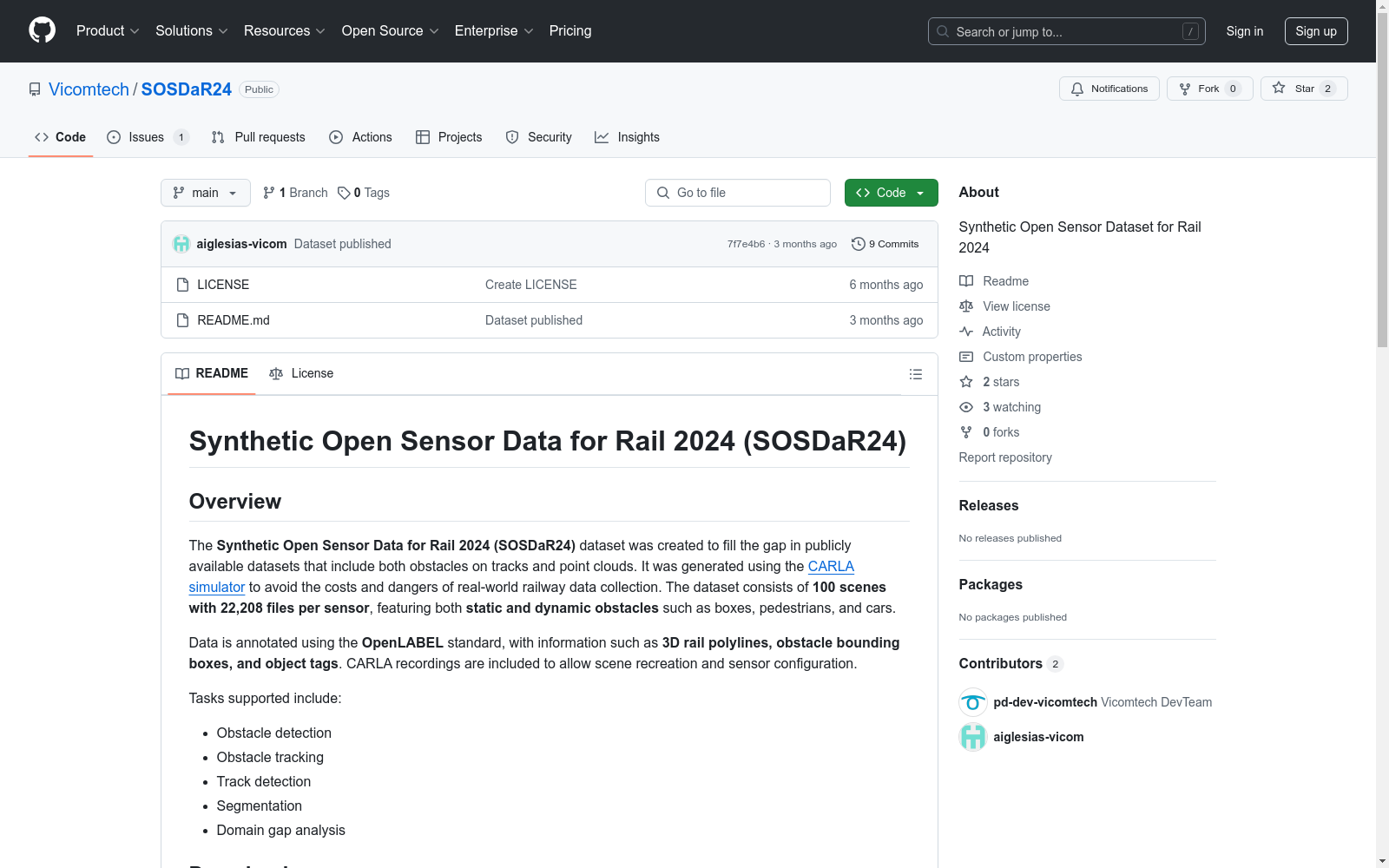Open the 9 Commits history link

pos(885,244)
